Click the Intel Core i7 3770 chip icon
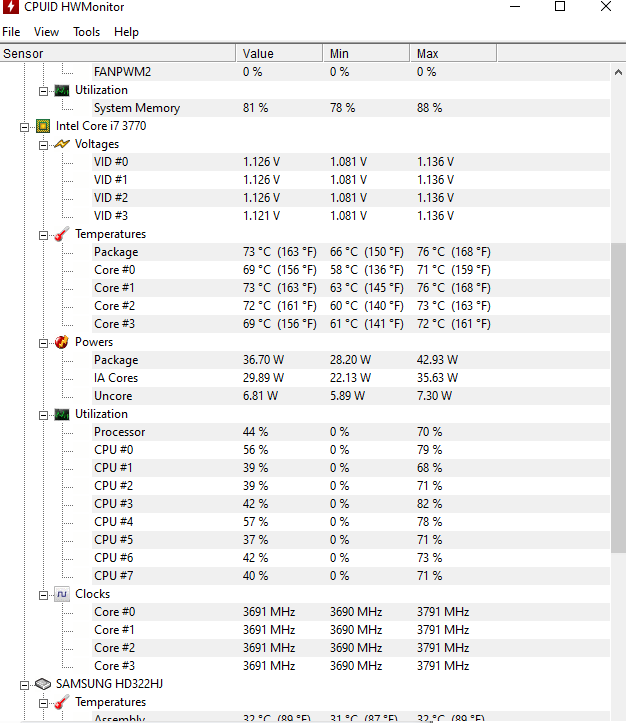626x723 pixels. (43, 126)
